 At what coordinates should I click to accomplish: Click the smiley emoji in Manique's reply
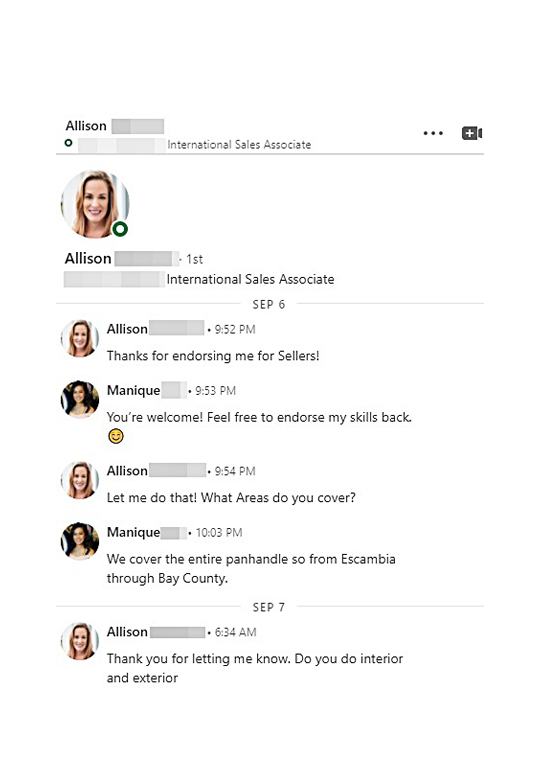(116, 436)
